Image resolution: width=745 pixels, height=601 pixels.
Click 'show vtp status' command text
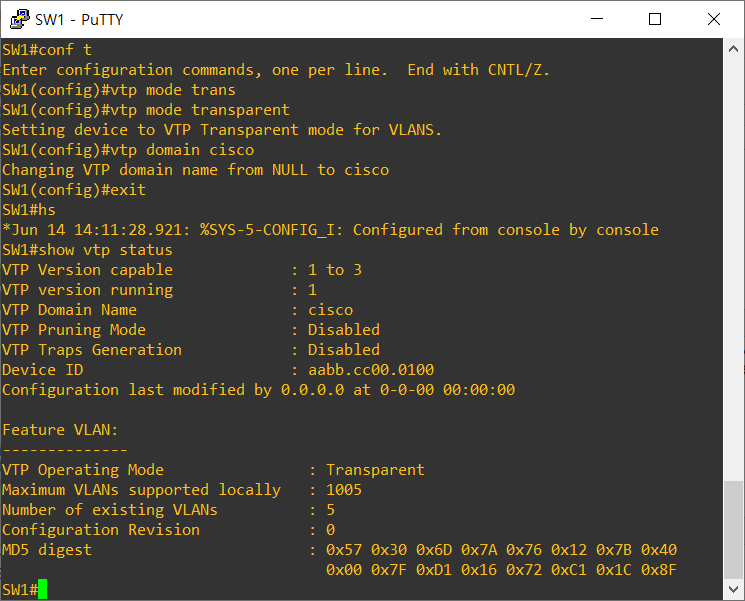point(105,250)
